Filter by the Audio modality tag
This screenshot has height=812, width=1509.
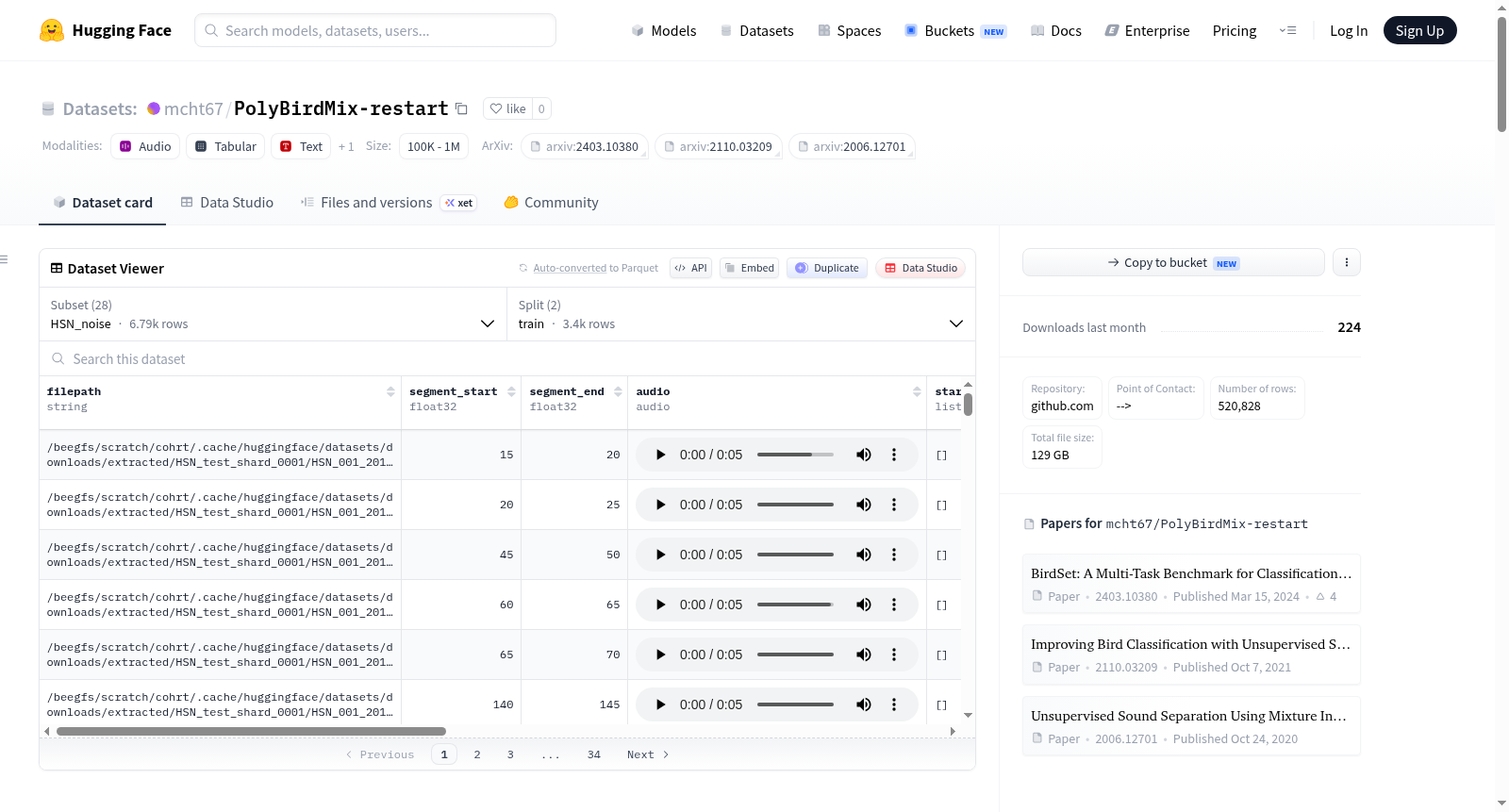tap(145, 146)
